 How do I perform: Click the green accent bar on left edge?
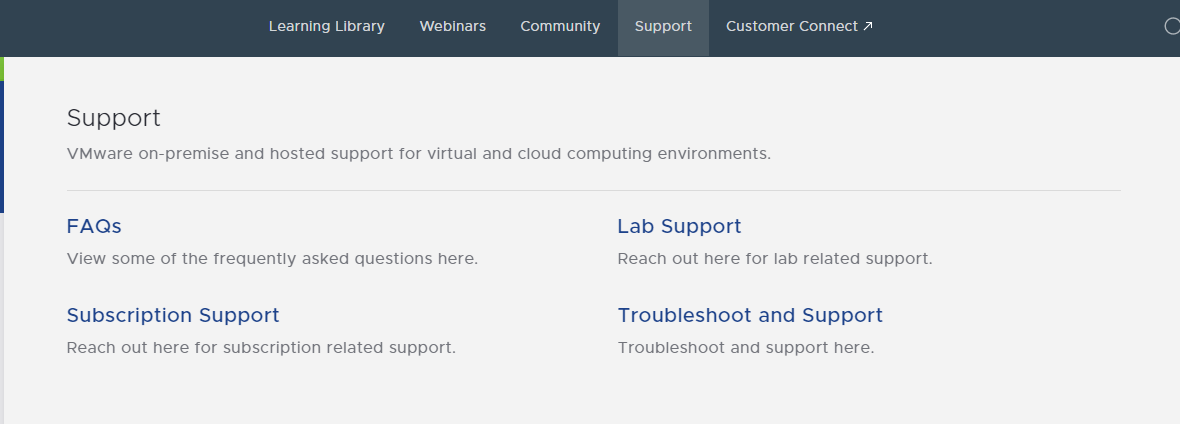(x=2, y=69)
